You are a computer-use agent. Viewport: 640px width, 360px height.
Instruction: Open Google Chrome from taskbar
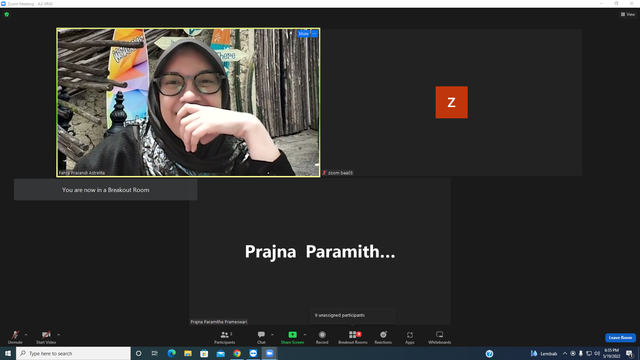pyautogui.click(x=237, y=353)
